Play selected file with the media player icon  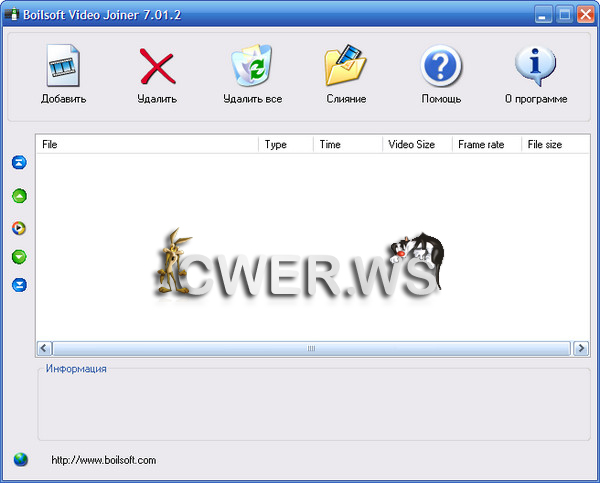(19, 228)
